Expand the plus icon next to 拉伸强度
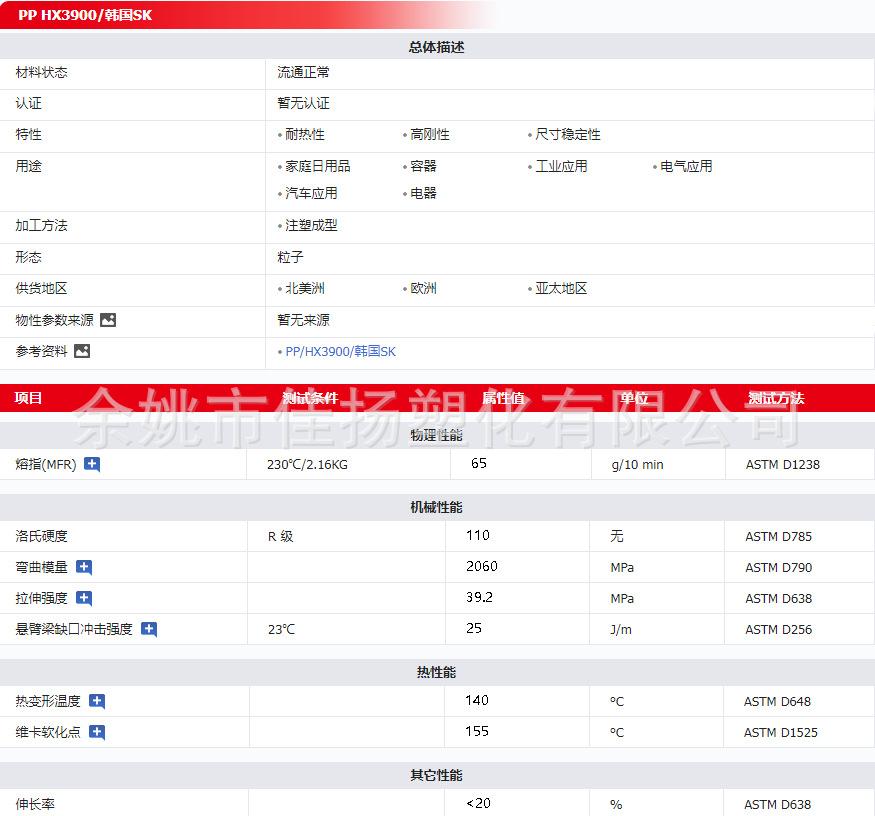 click(84, 598)
